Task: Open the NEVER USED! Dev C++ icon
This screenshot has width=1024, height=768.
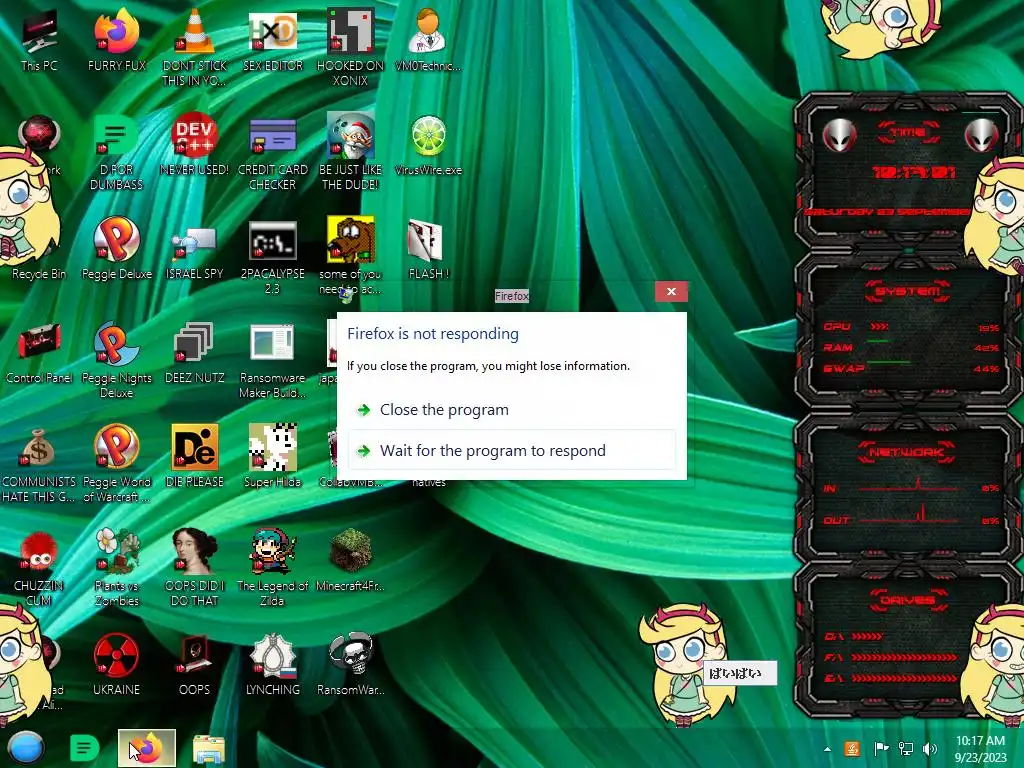Action: tap(195, 145)
